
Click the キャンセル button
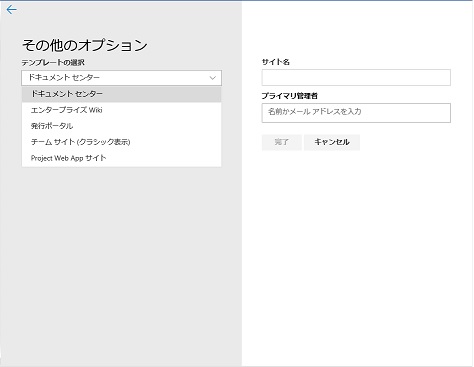pos(332,142)
